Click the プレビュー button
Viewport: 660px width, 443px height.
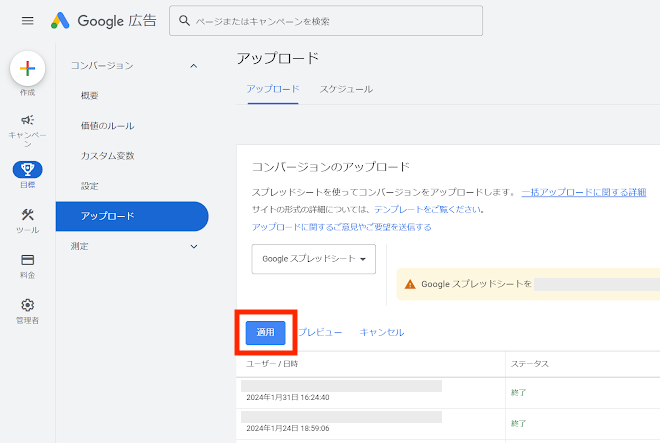[320, 333]
